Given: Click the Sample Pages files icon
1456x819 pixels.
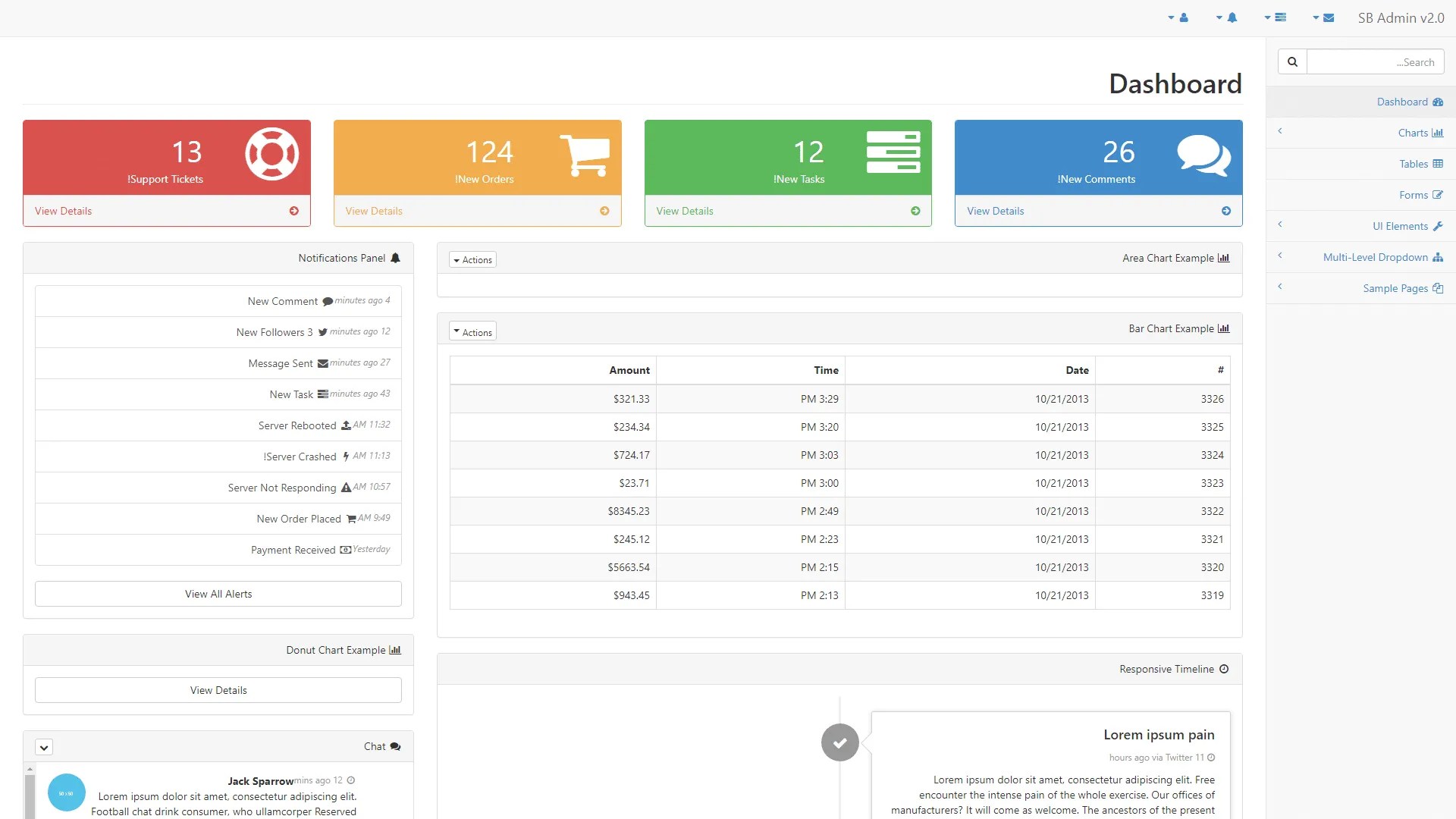Looking at the screenshot, I should point(1438,288).
